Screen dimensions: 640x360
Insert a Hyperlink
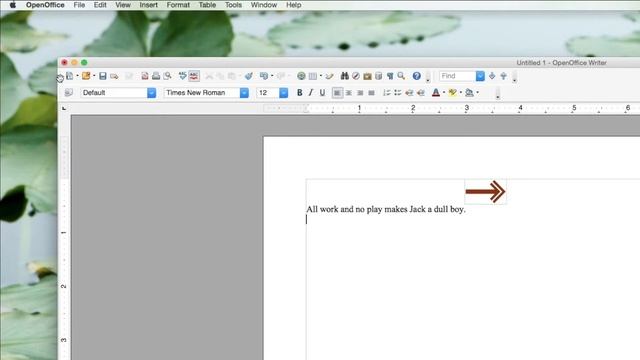tap(301, 76)
